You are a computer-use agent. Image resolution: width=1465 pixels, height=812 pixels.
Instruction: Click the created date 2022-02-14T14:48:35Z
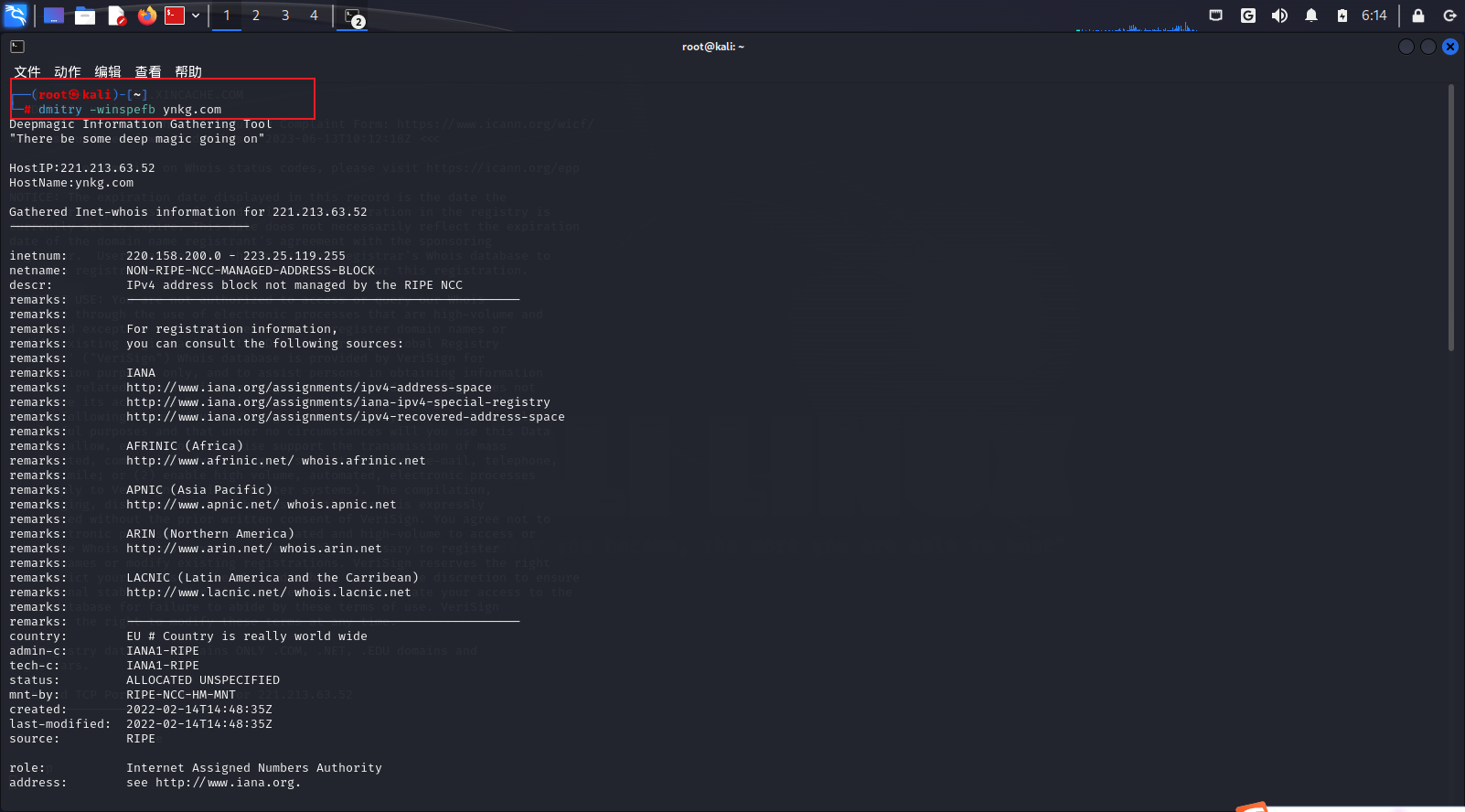(x=199, y=710)
